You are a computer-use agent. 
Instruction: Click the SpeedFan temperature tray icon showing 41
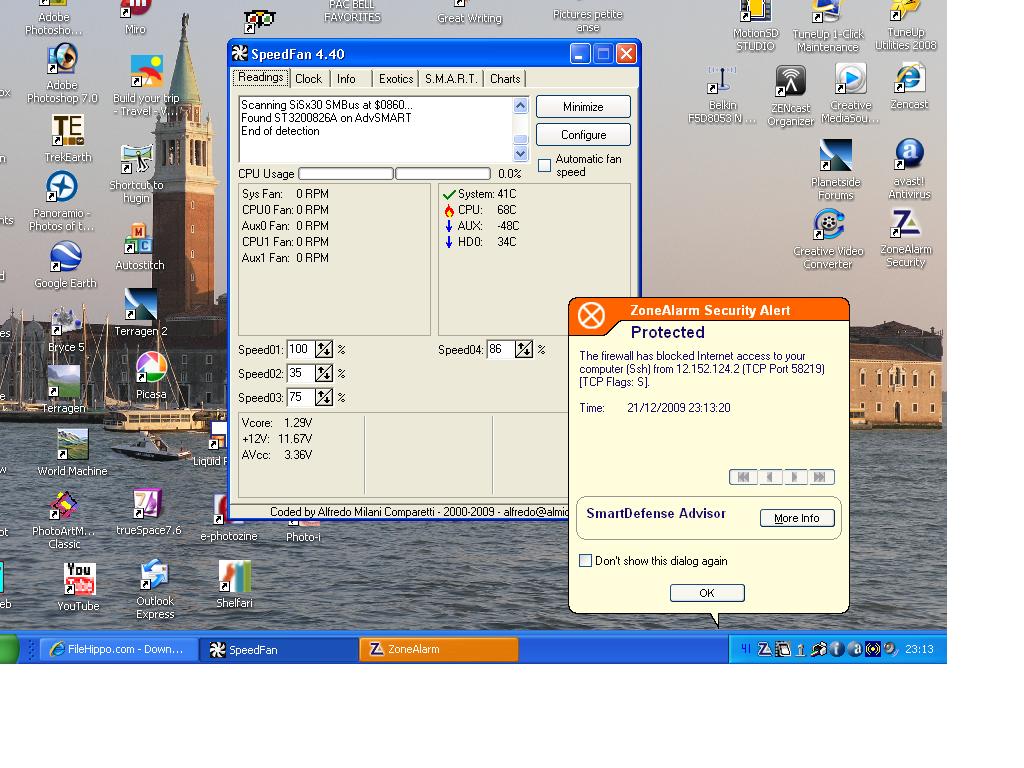point(746,649)
